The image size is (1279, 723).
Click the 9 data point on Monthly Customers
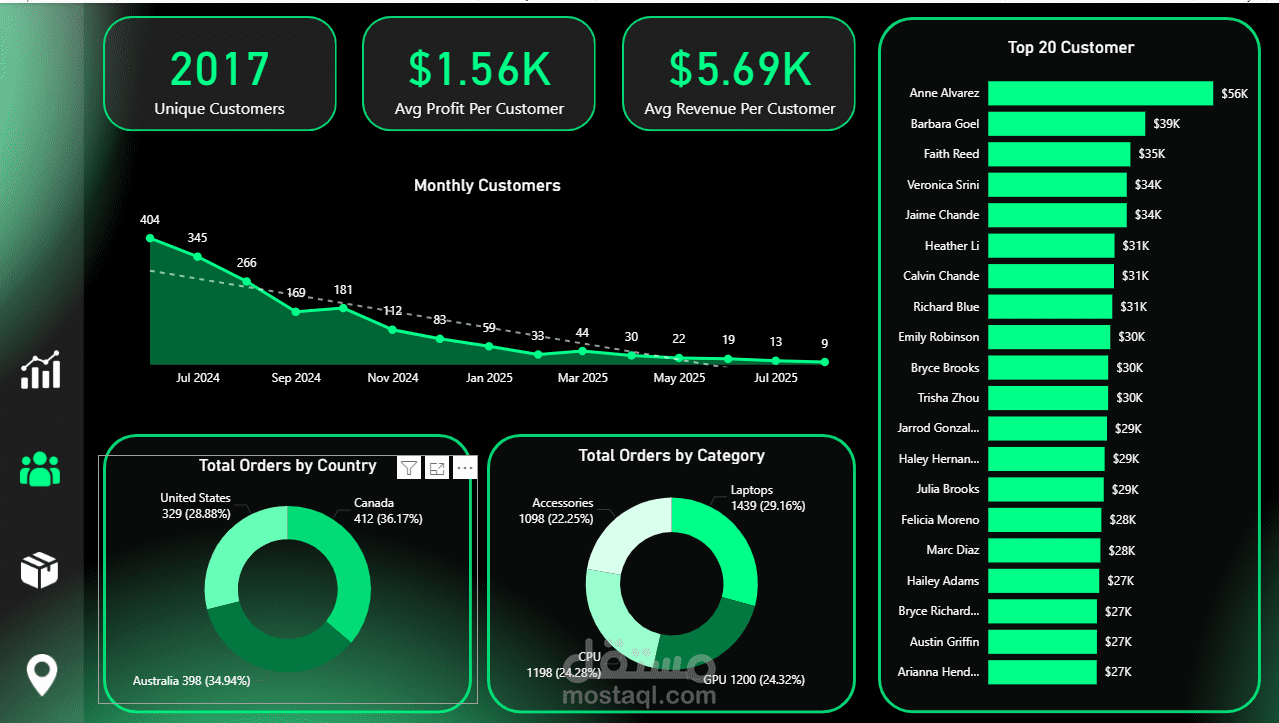click(824, 362)
